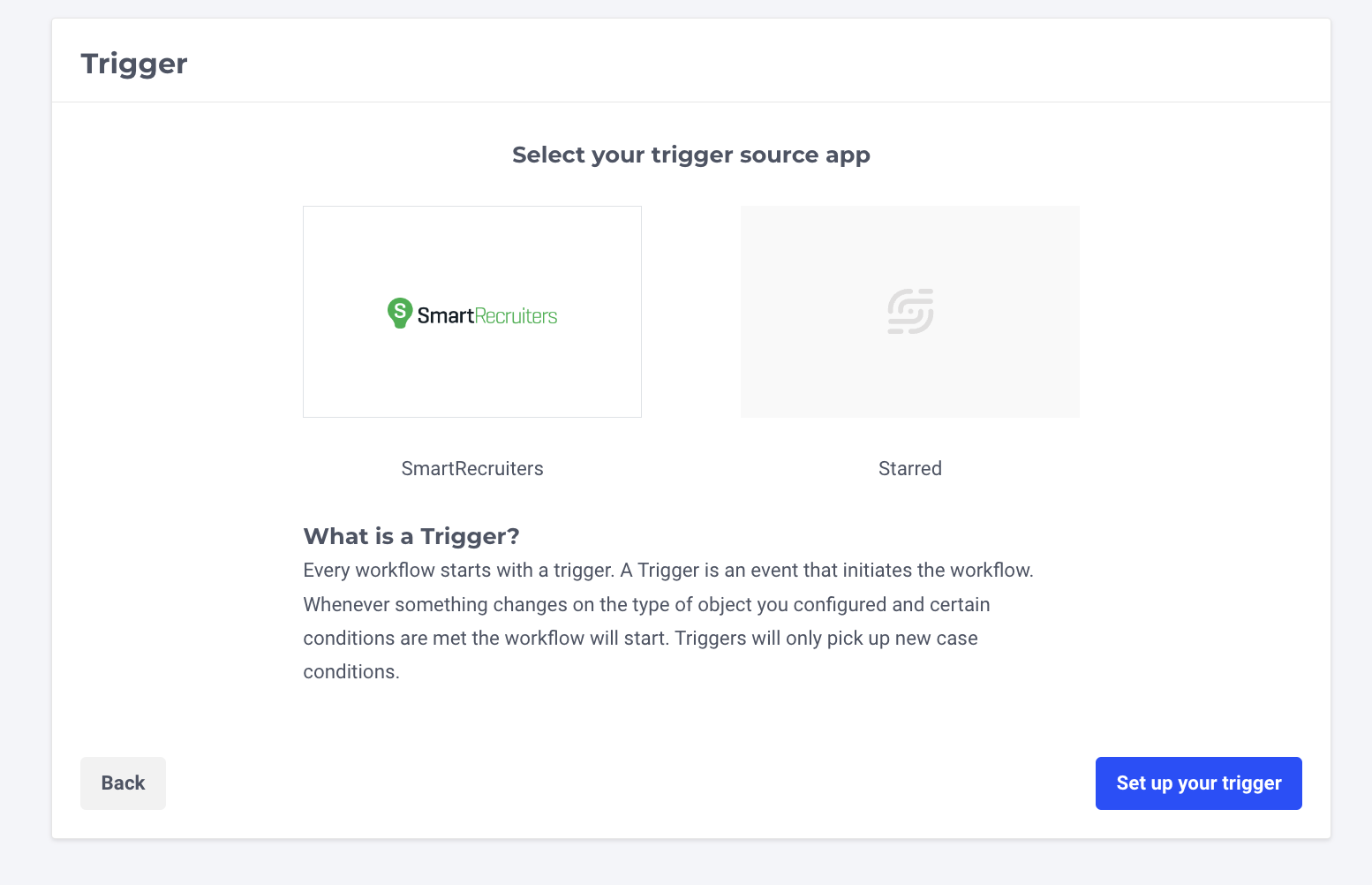The height and width of the screenshot is (885, 1372).
Task: Select the SmartRecruiters trigger app card
Action: (472, 312)
